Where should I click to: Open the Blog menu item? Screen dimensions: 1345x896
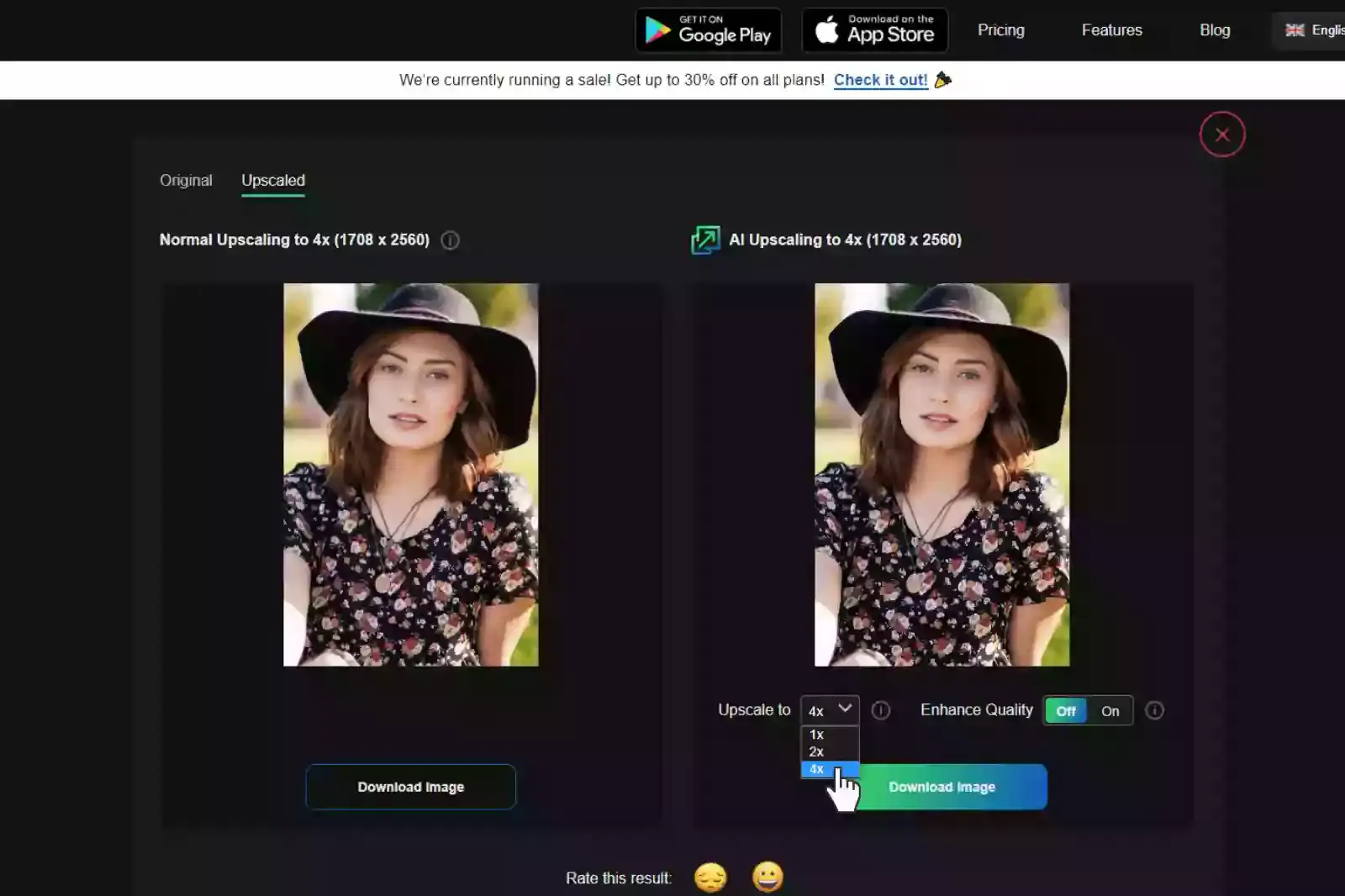(x=1215, y=30)
